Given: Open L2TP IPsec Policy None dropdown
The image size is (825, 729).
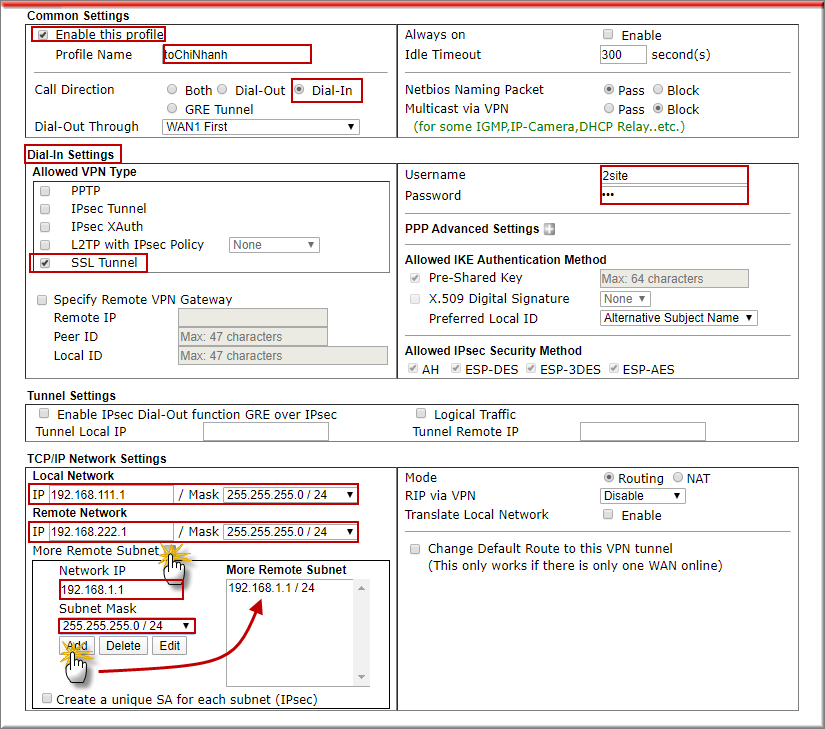Looking at the screenshot, I should (x=274, y=245).
